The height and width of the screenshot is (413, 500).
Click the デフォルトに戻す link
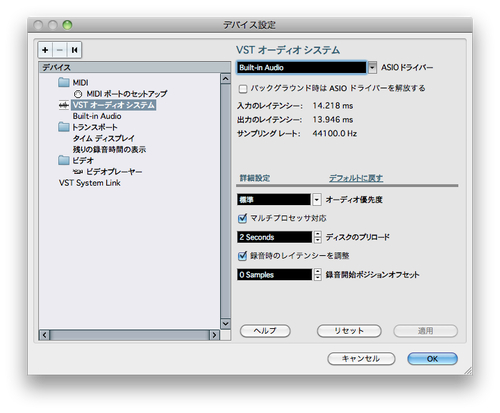356,178
